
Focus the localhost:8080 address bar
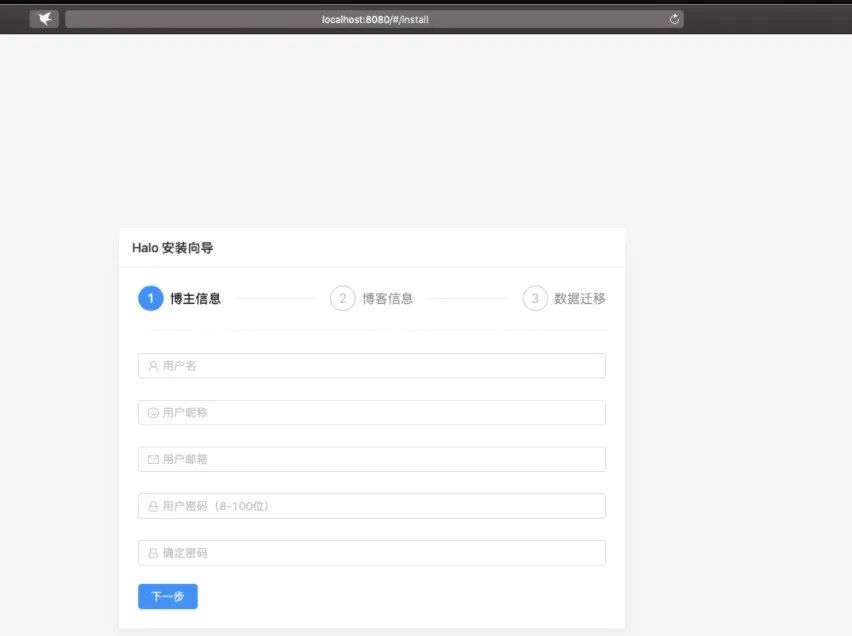click(x=374, y=19)
